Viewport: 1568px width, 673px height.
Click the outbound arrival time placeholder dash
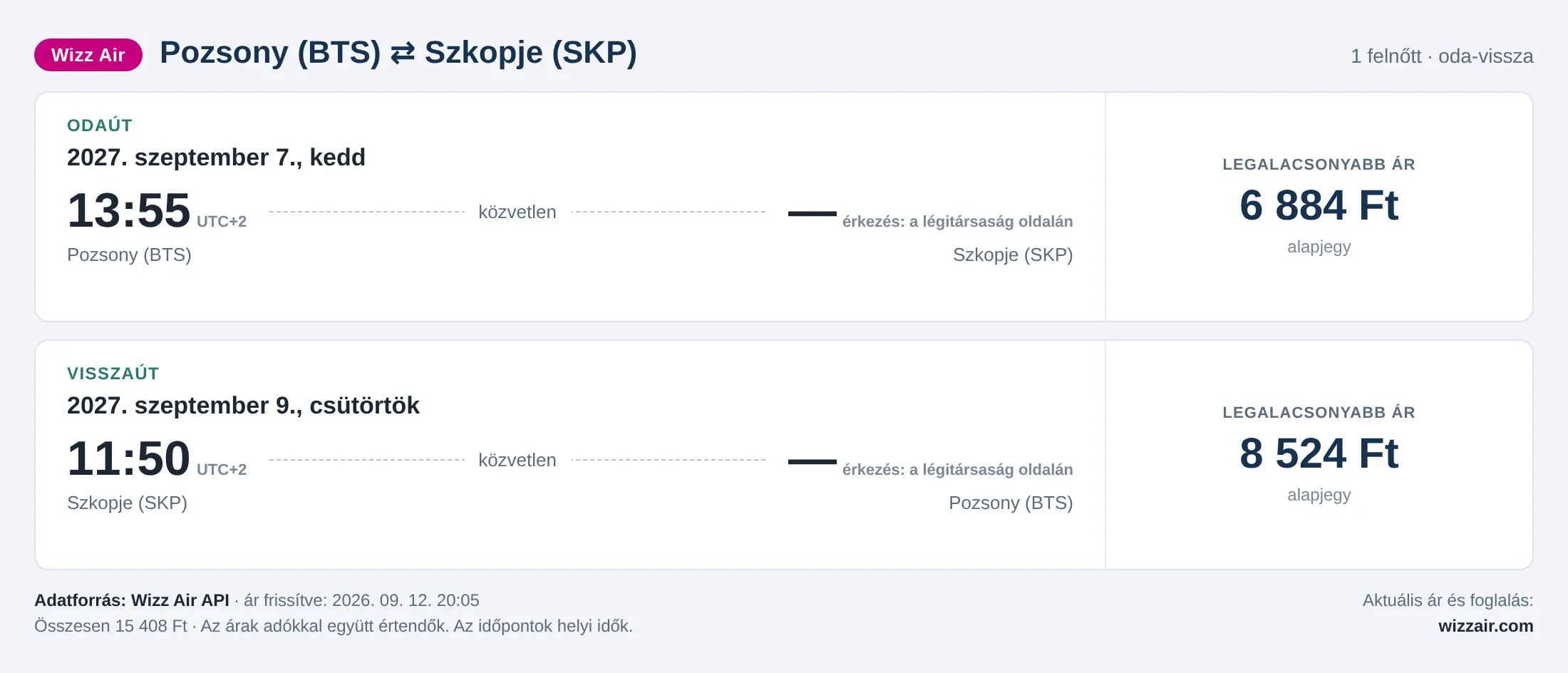(x=813, y=213)
